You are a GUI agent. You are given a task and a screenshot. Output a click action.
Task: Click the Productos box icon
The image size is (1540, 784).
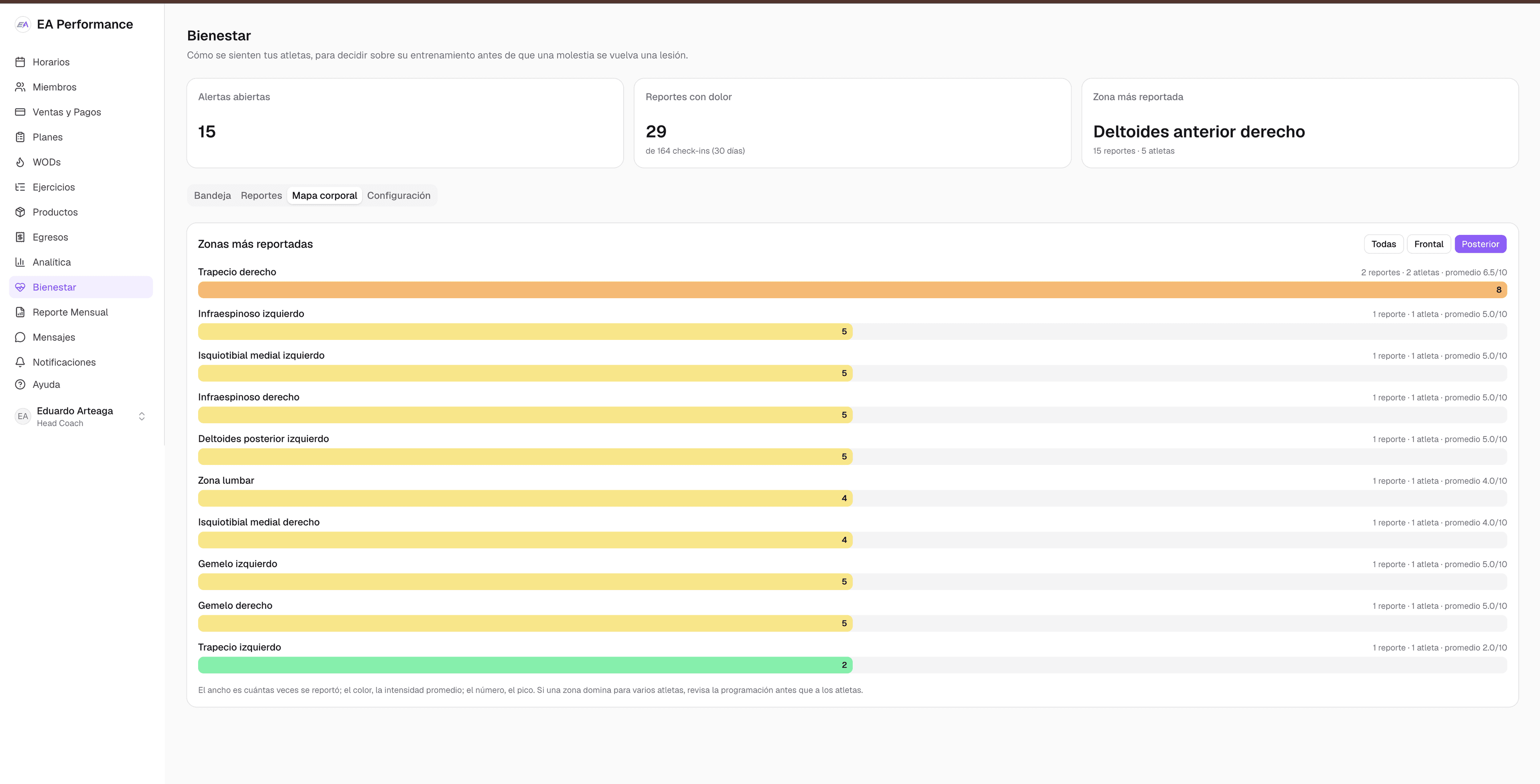coord(20,212)
